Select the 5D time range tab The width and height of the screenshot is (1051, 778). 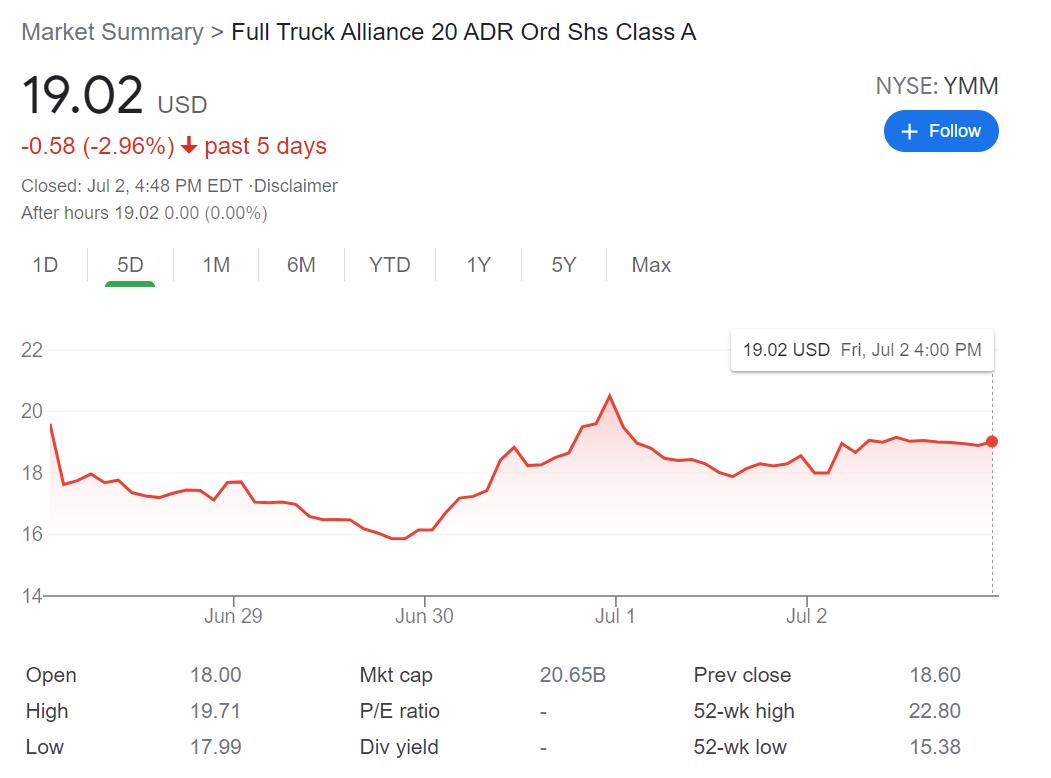(x=130, y=265)
